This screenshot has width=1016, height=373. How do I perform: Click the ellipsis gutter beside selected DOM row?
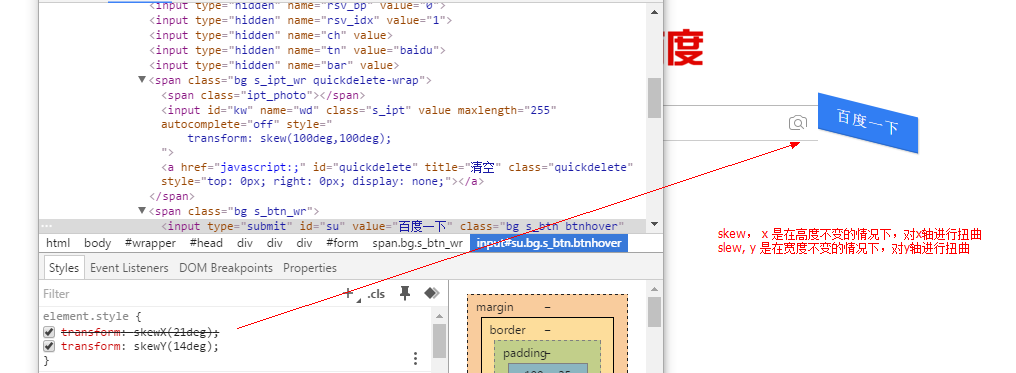[46, 226]
